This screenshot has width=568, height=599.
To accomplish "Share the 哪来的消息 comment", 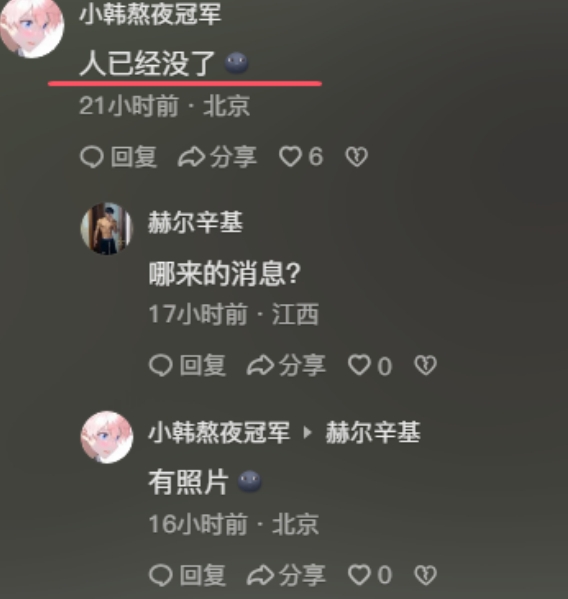I will tap(260, 365).
